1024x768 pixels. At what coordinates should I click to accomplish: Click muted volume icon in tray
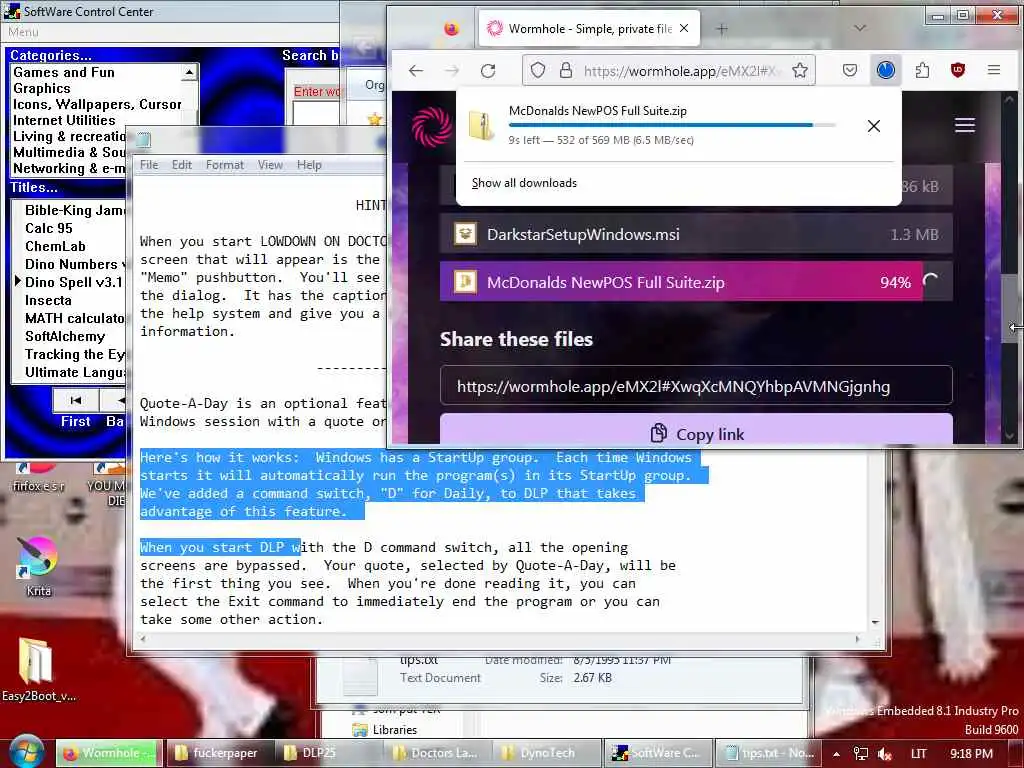[885, 754]
